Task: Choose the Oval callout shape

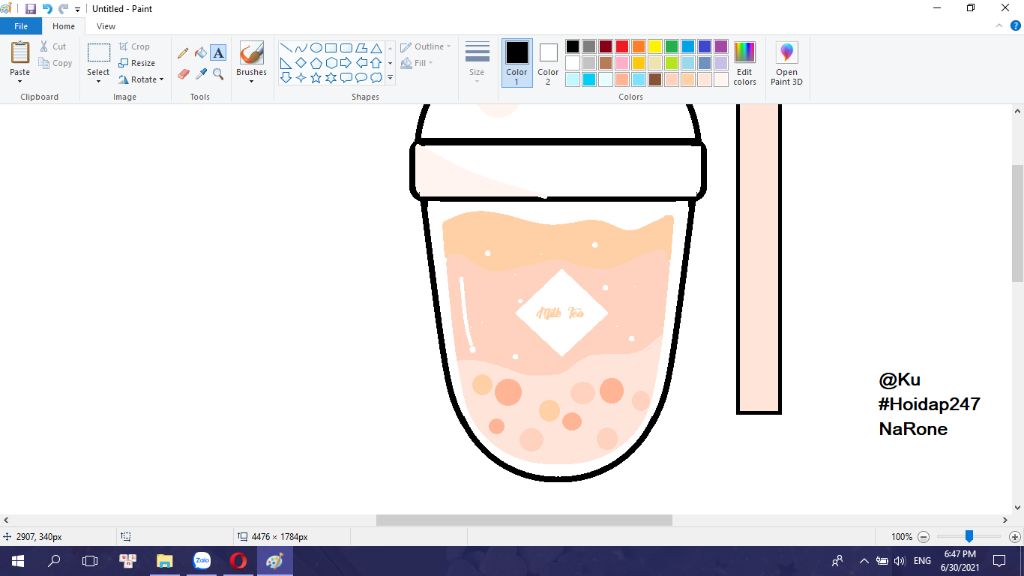Action: click(361, 78)
